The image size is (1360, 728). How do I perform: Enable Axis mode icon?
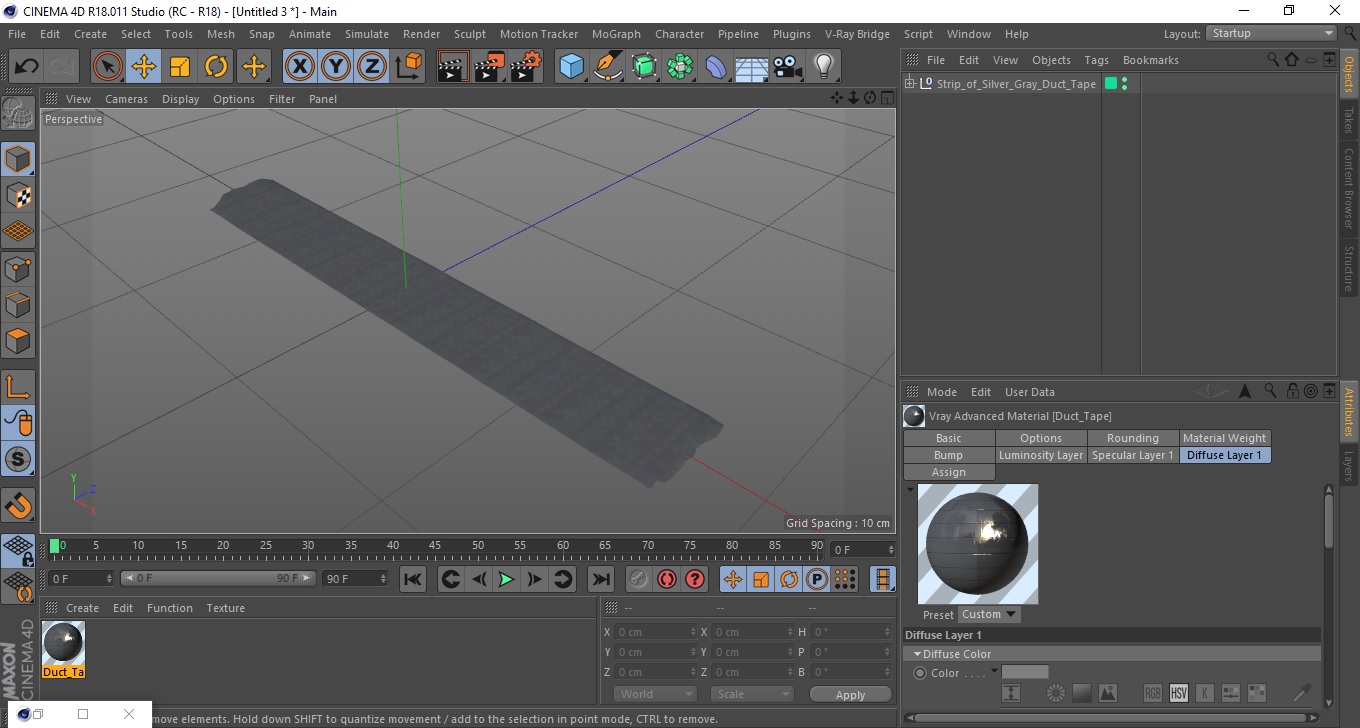[x=18, y=386]
